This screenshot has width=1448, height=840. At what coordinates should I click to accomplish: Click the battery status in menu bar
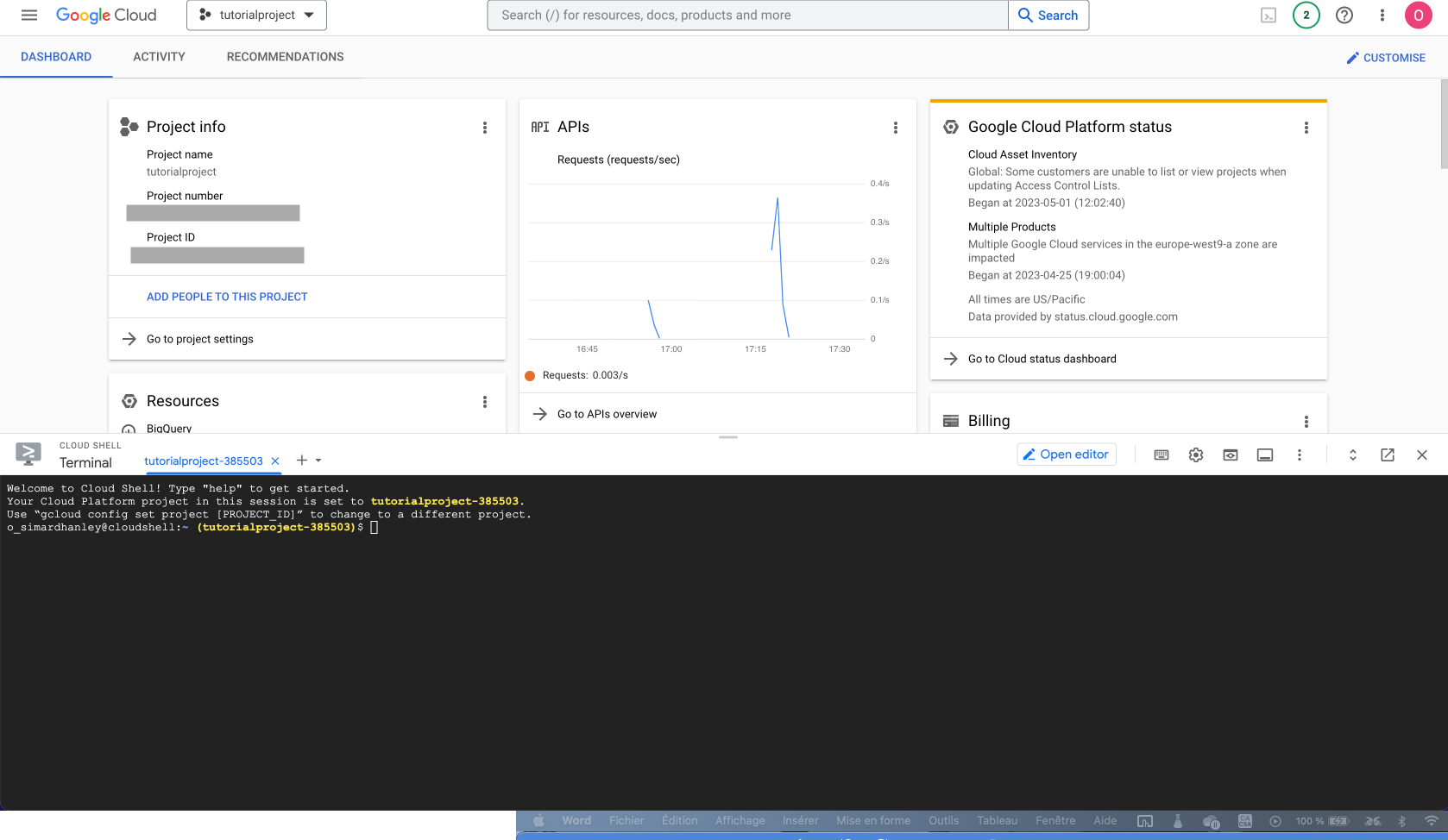[1322, 821]
